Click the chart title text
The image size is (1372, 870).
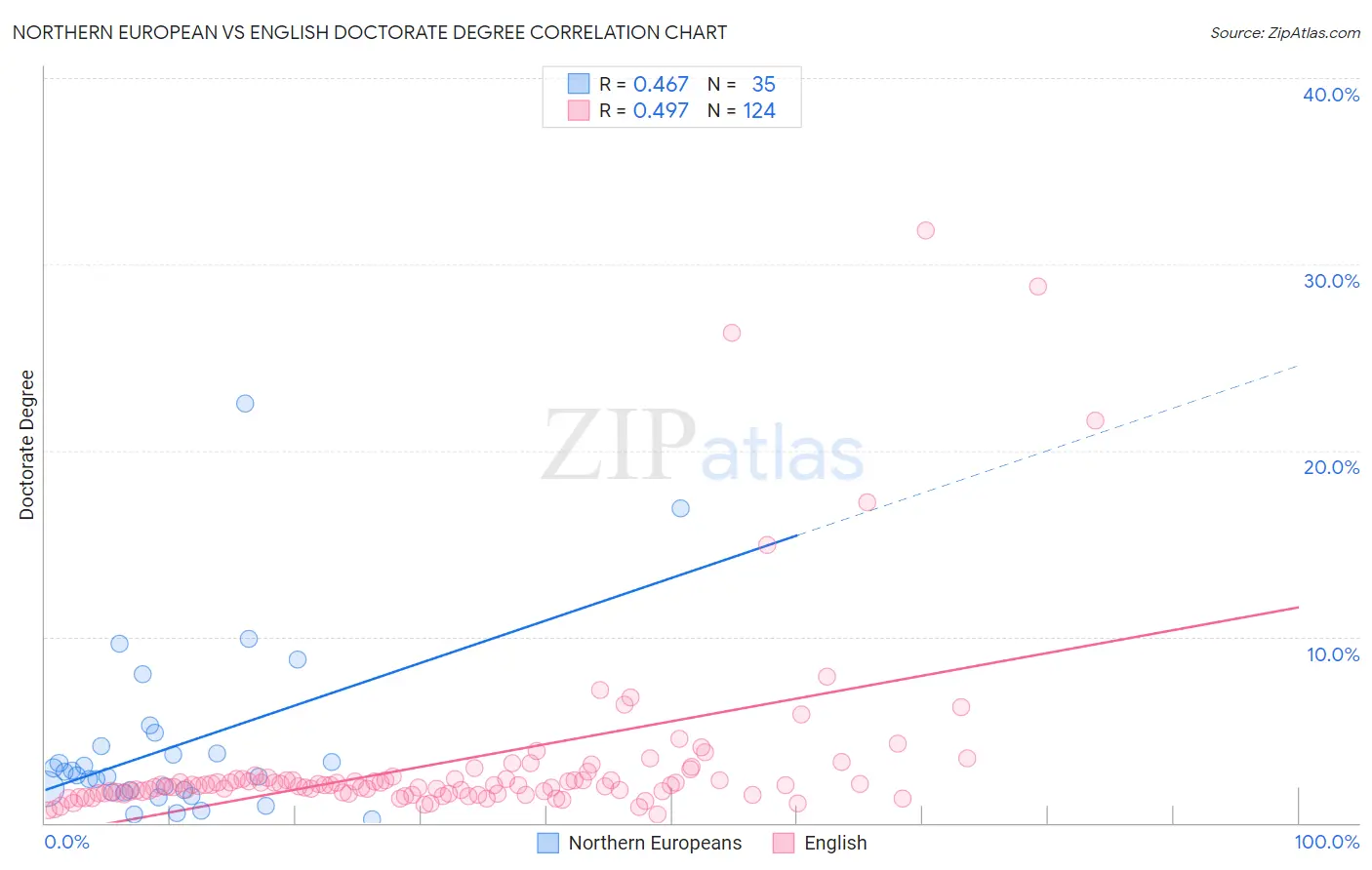370,32
